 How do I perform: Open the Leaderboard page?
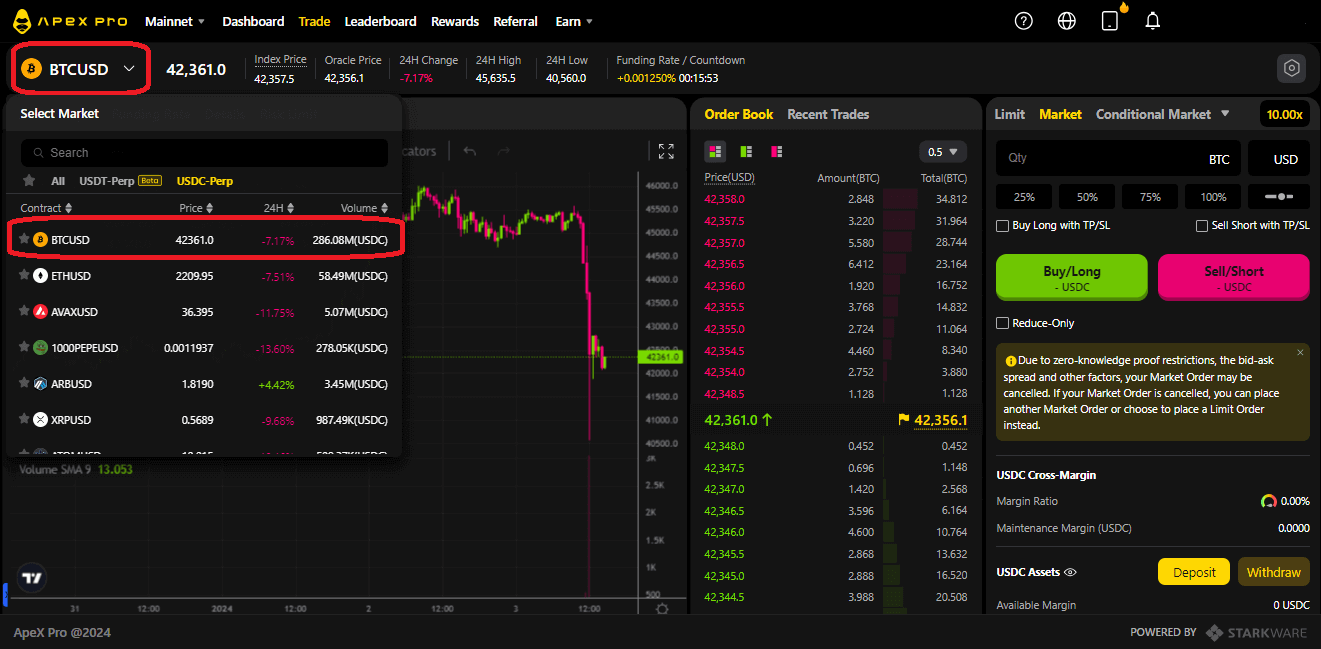(380, 20)
